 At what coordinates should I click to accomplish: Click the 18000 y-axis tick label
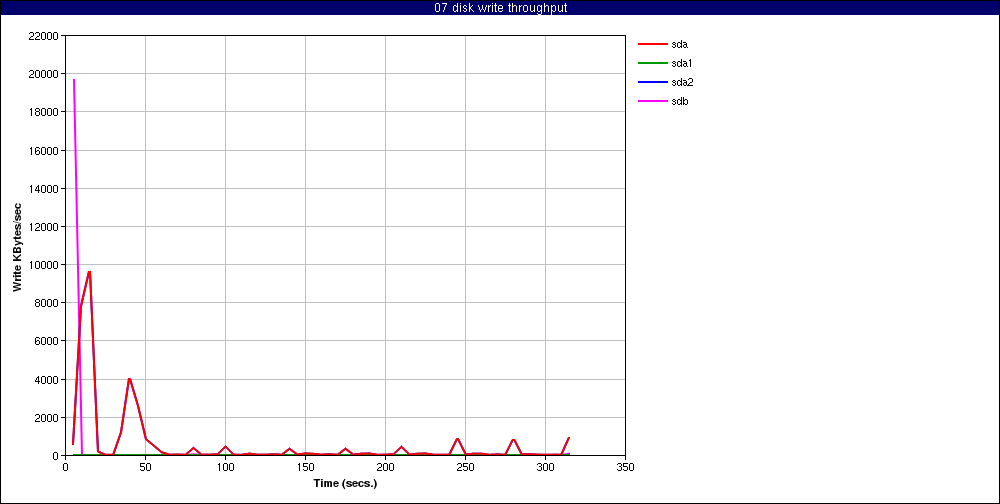[44, 112]
